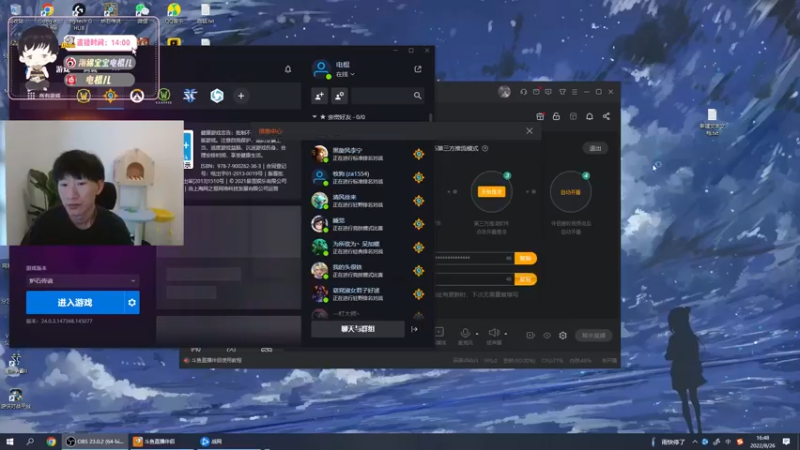This screenshot has width=800, height=450.
Task: Open the Warcraft III game icon tab
Action: click(x=83, y=95)
